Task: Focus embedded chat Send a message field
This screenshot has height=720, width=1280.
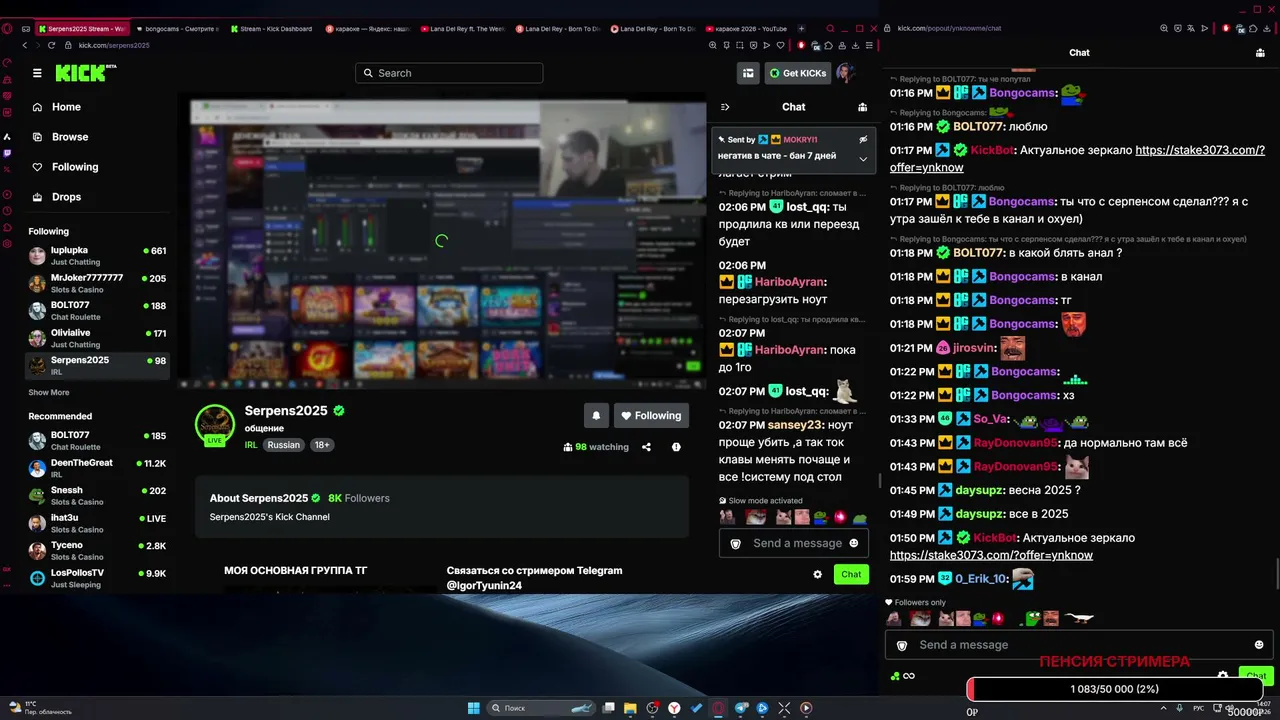Action: (x=794, y=543)
